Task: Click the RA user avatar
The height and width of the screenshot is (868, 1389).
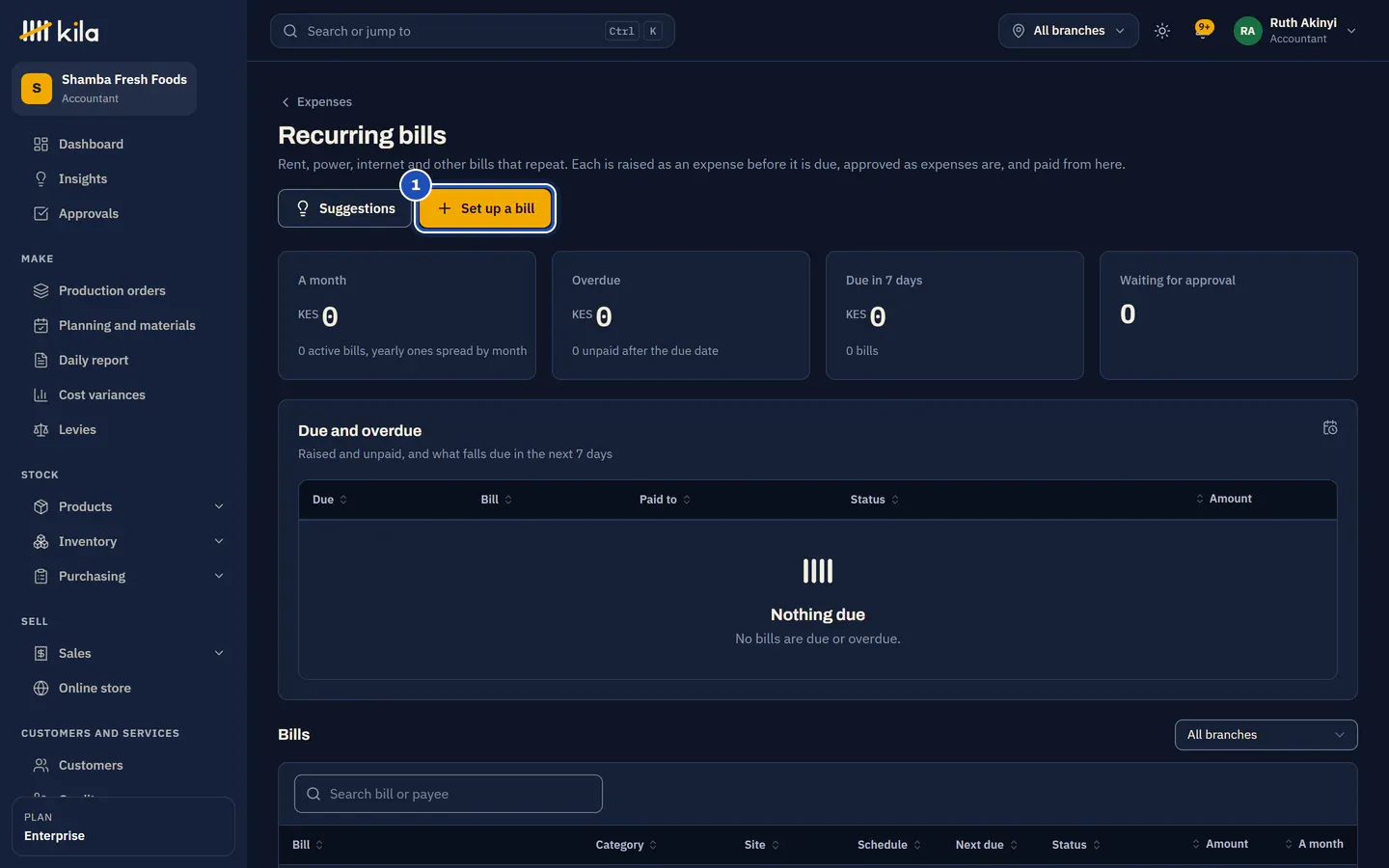Action: (1247, 31)
